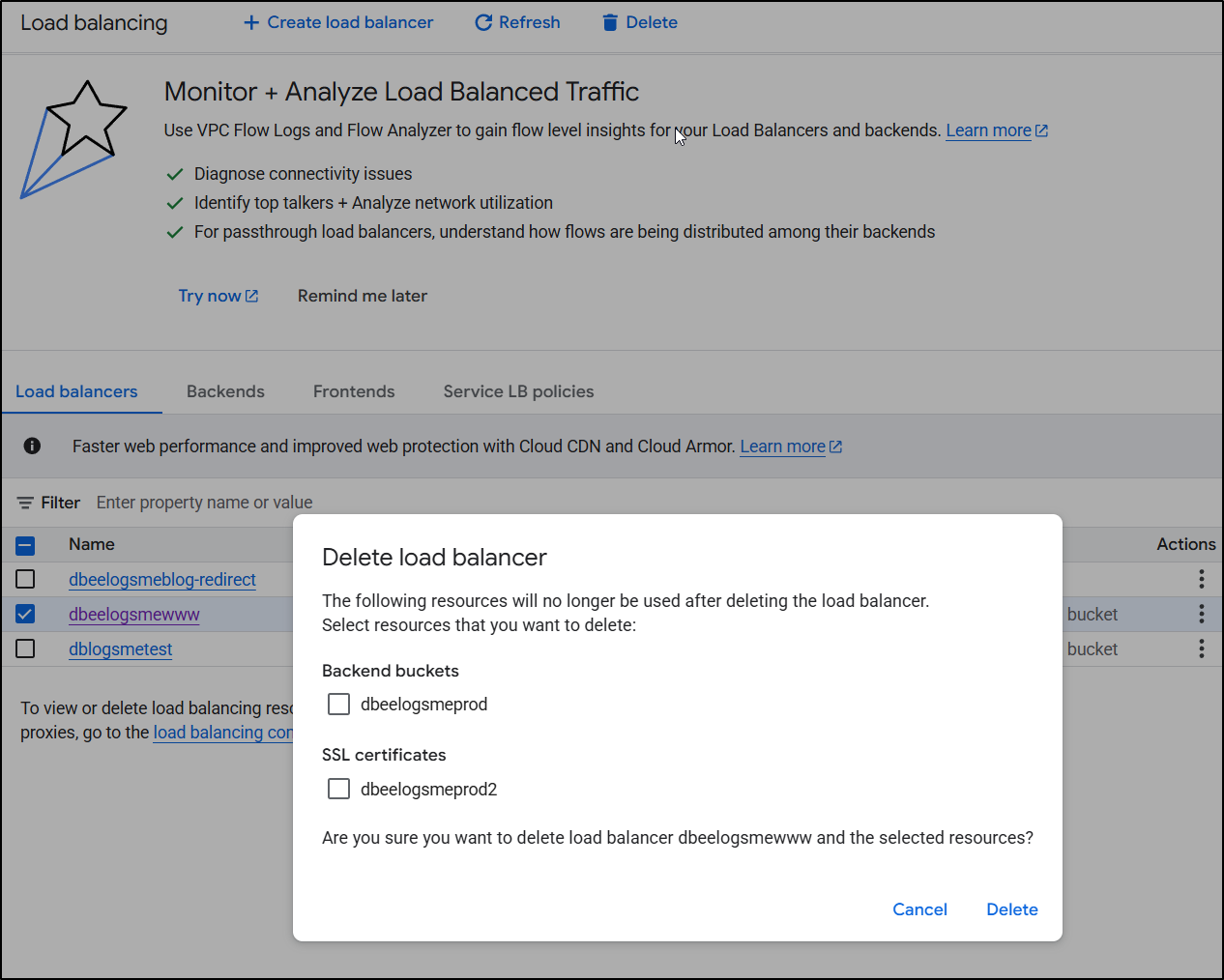1224x980 pixels.
Task: Click the Create load balancer plus icon
Action: pos(251,22)
